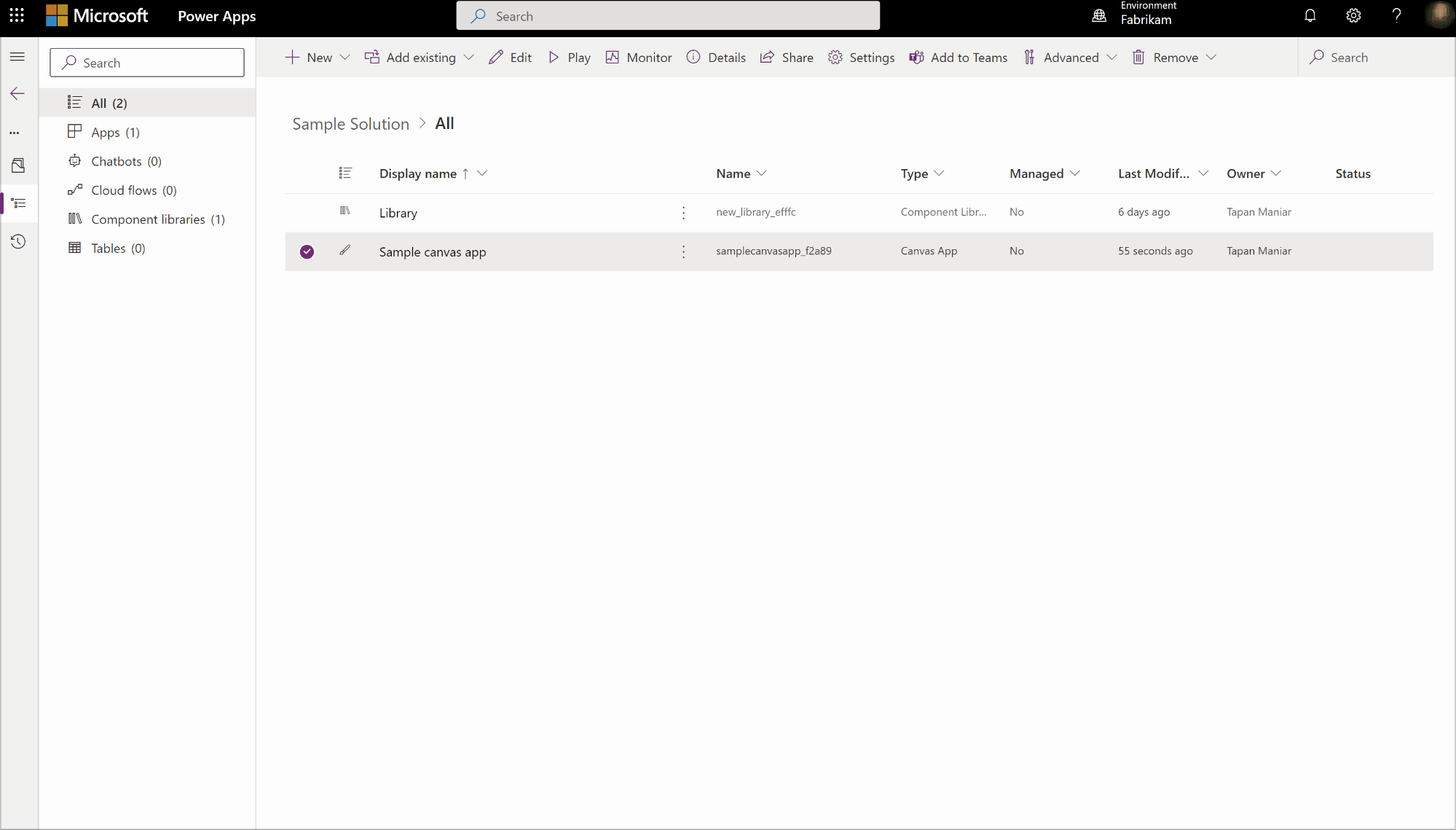Open Apps section in left panel
The height and width of the screenshot is (830, 1456).
pos(115,131)
